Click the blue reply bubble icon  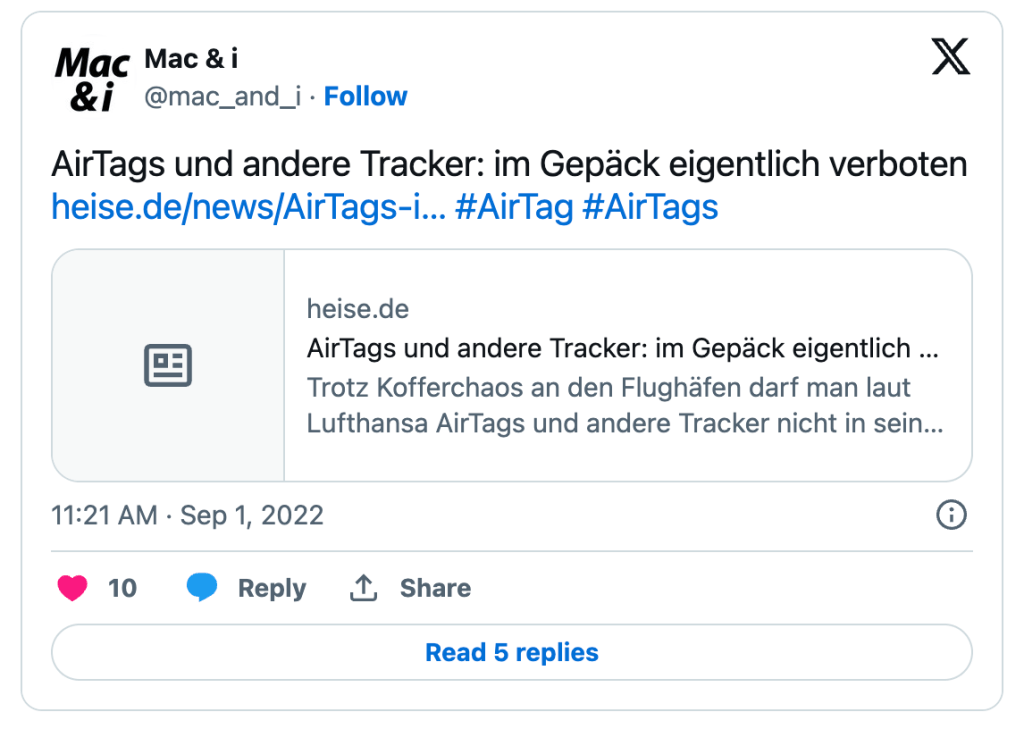pyautogui.click(x=202, y=588)
